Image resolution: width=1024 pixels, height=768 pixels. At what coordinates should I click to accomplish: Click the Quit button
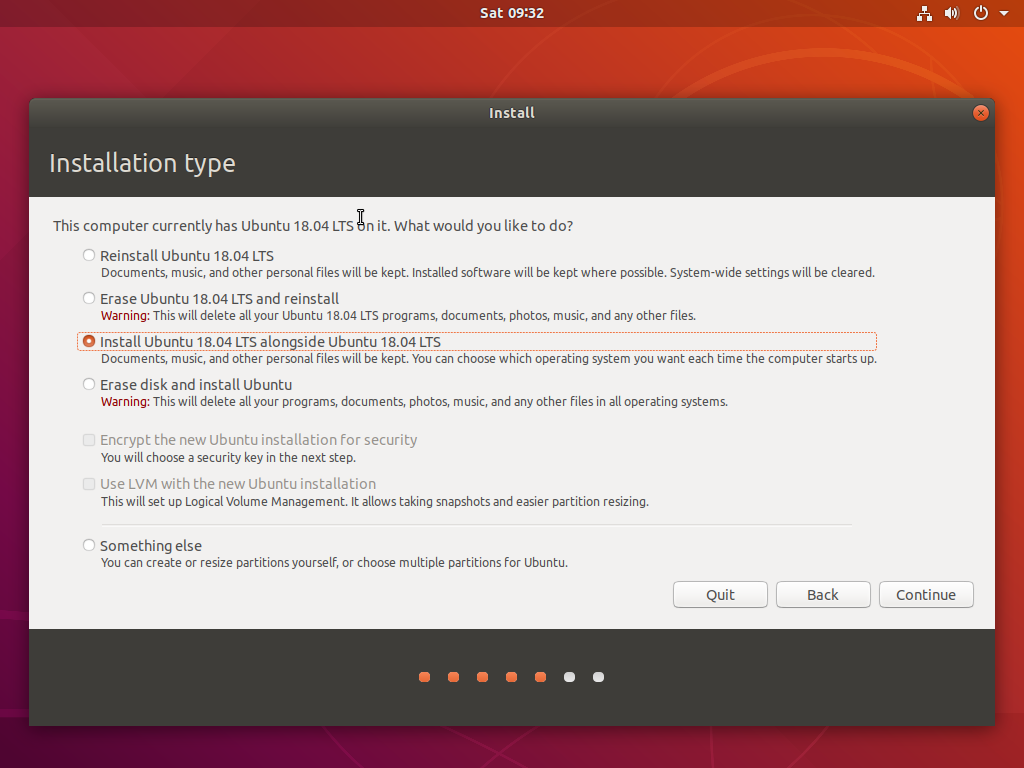tap(720, 594)
